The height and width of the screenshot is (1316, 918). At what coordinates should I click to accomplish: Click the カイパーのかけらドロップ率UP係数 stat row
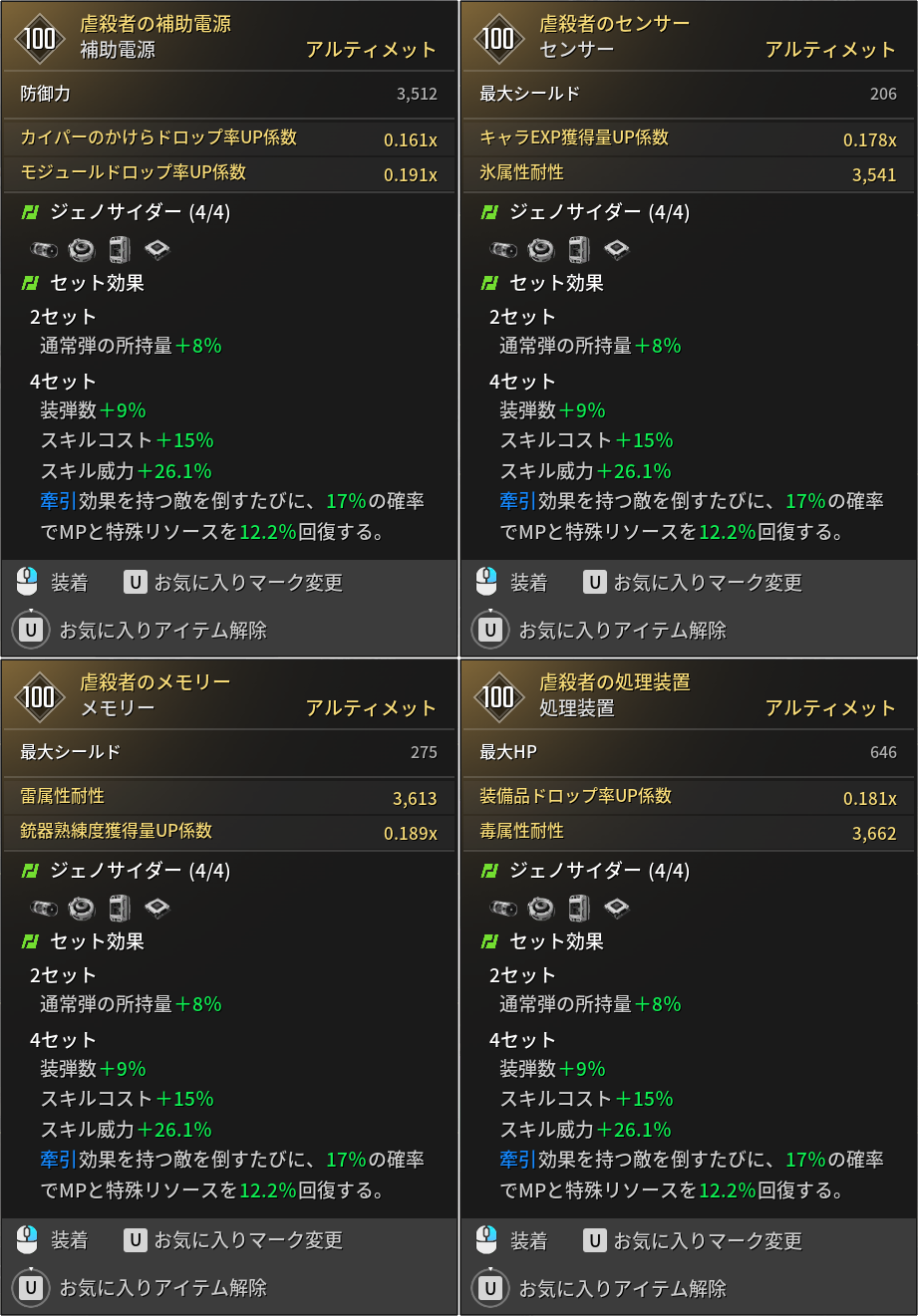[229, 138]
